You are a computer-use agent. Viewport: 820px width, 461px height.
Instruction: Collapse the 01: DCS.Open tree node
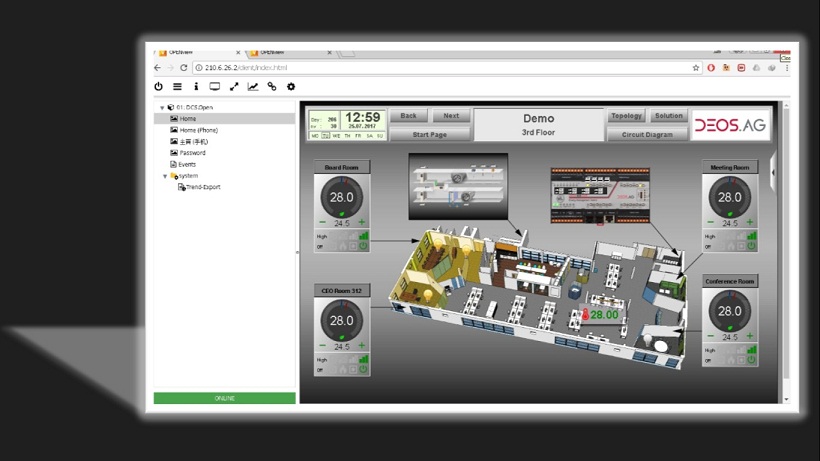(162, 107)
